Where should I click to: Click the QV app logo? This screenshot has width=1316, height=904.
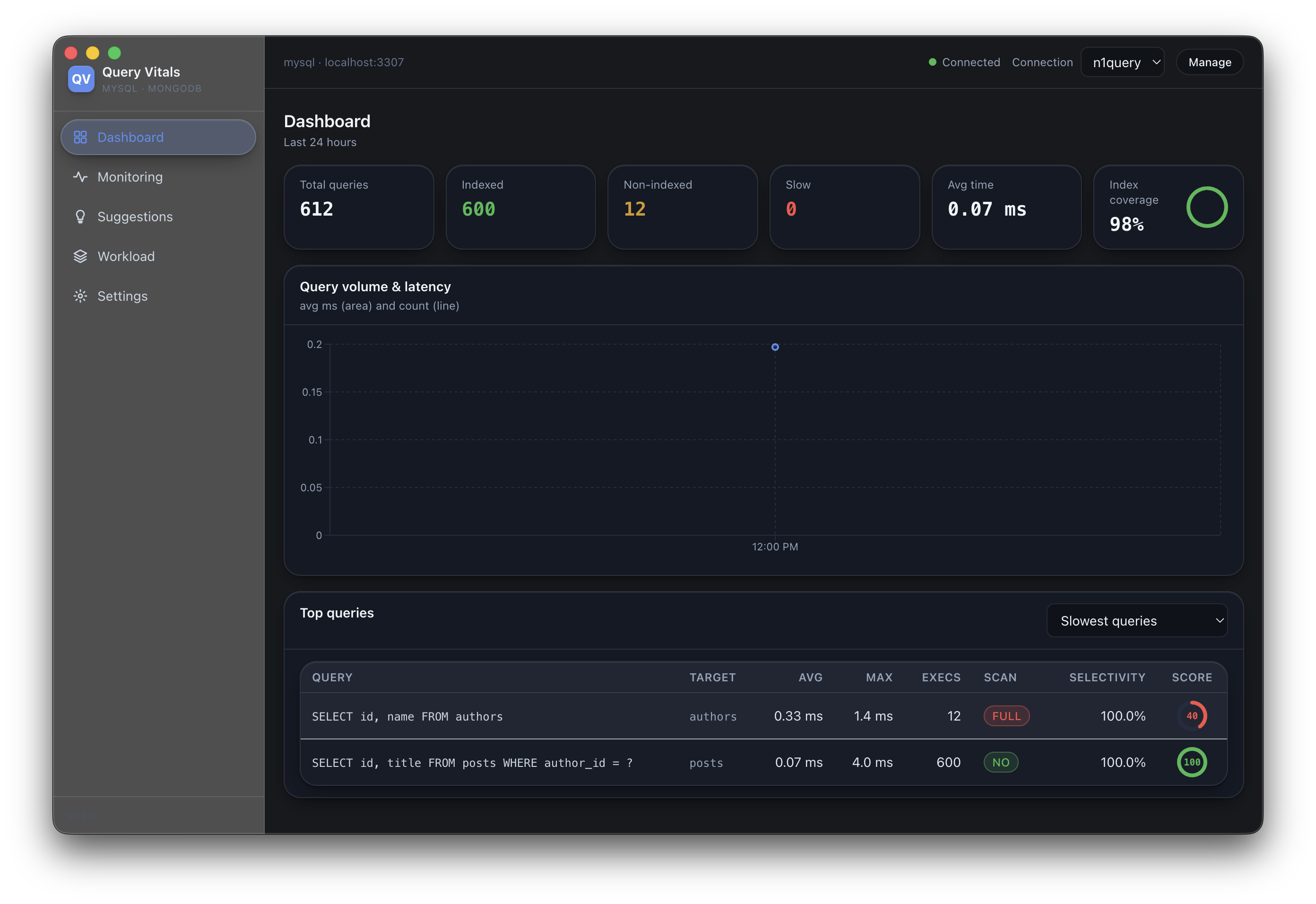(81, 79)
